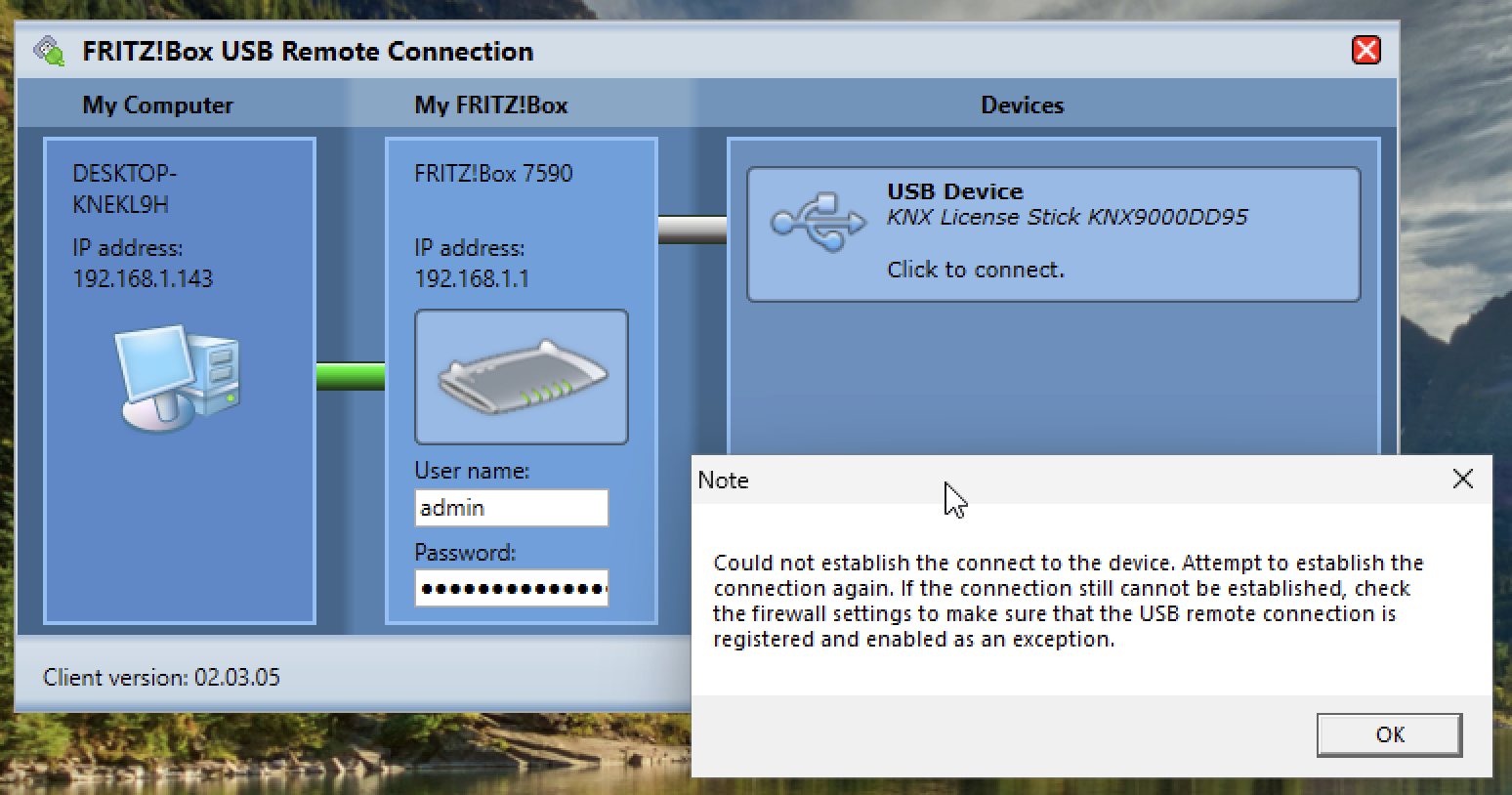This screenshot has height=795, width=1512.
Task: Click the USB symbol icon
Action: point(818,222)
